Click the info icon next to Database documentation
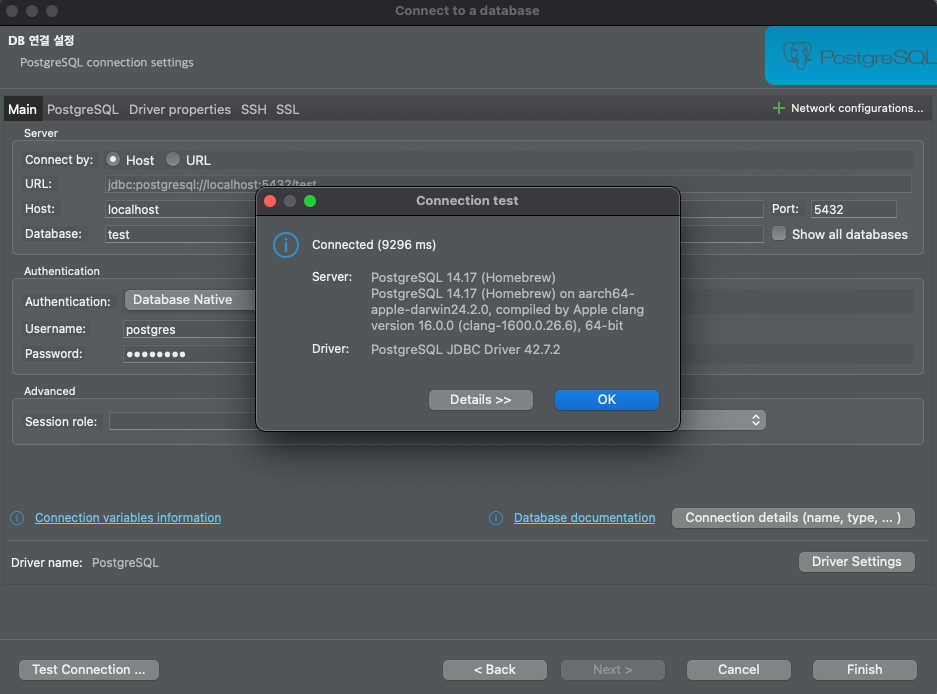This screenshot has height=694, width=937. (x=496, y=518)
